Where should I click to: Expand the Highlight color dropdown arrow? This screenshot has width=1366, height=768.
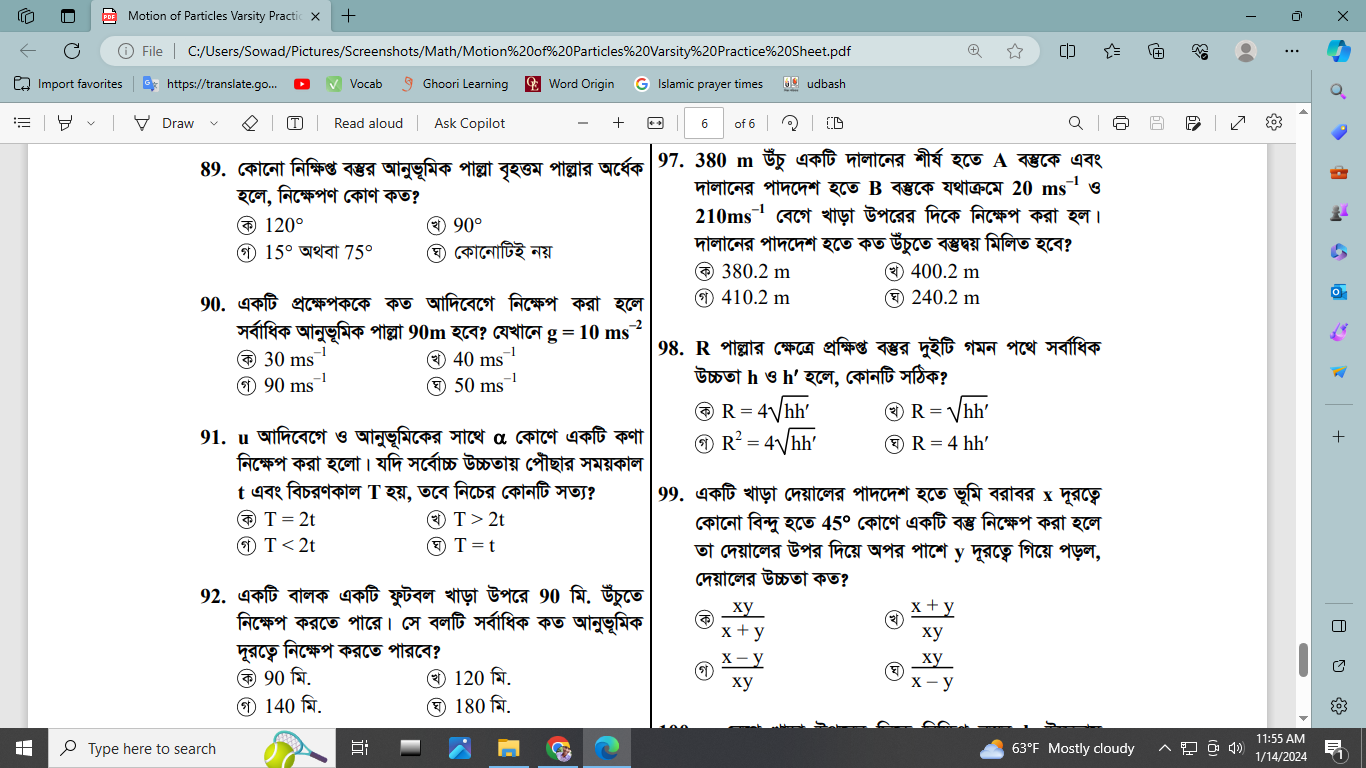pos(91,123)
